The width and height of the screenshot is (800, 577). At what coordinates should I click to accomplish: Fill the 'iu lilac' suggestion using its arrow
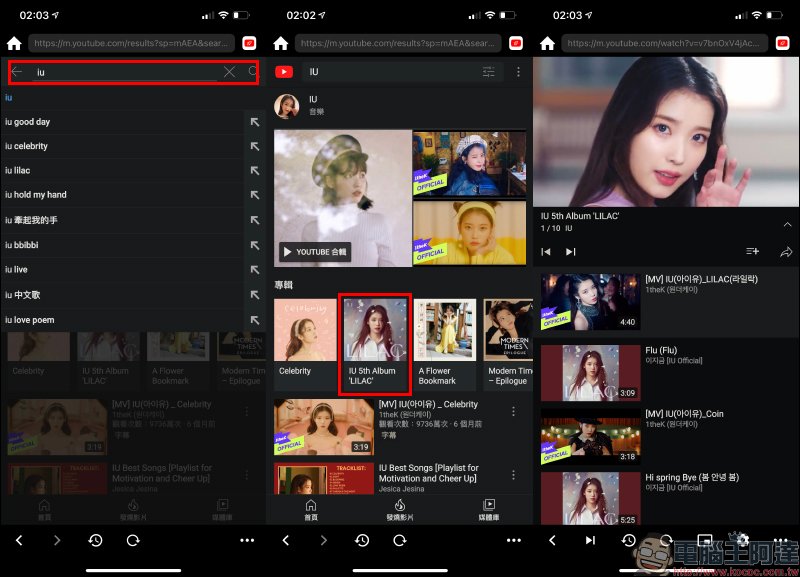[x=254, y=171]
